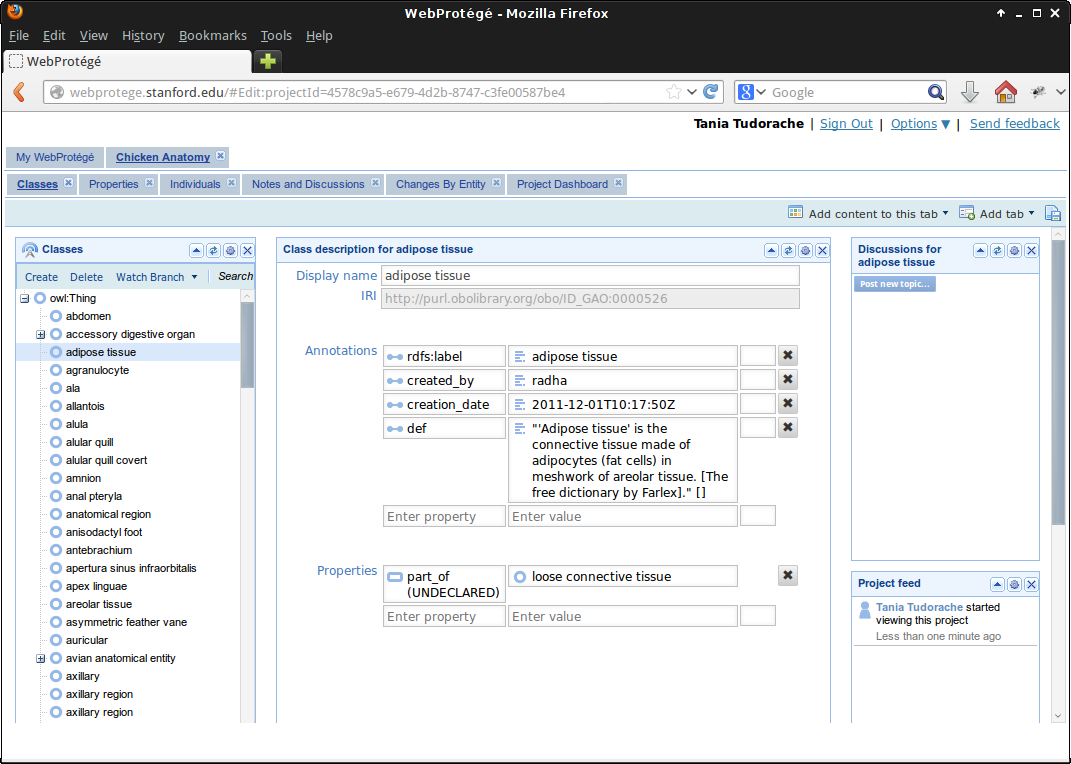Viewport: 1071px width, 764px height.
Task: Open the Options dropdown menu
Action: click(920, 124)
